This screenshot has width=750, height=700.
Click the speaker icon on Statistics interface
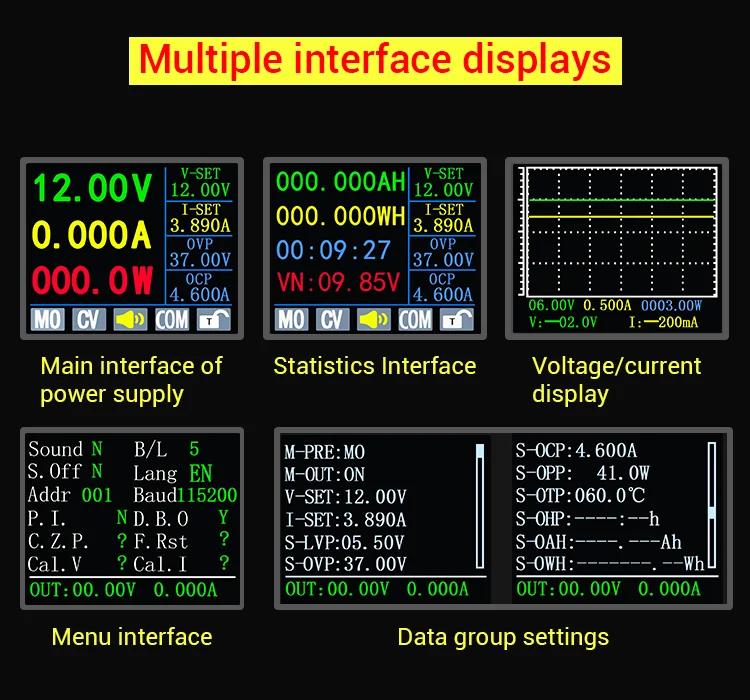click(x=374, y=320)
